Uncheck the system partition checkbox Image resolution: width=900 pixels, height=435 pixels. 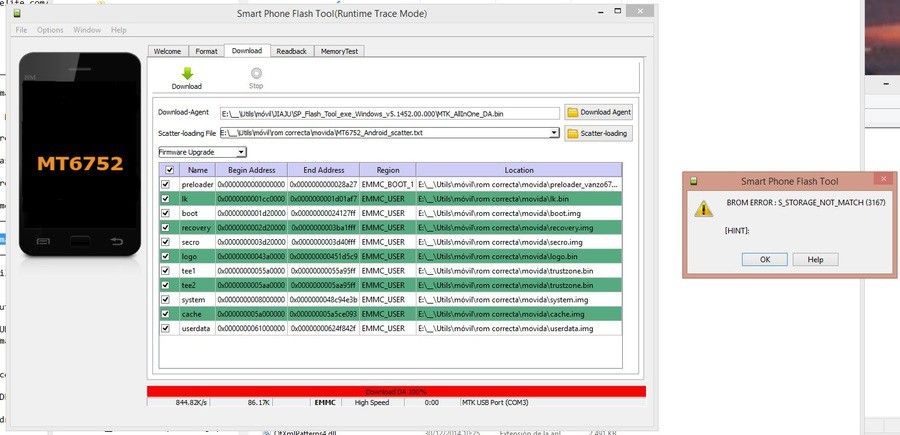tap(166, 300)
